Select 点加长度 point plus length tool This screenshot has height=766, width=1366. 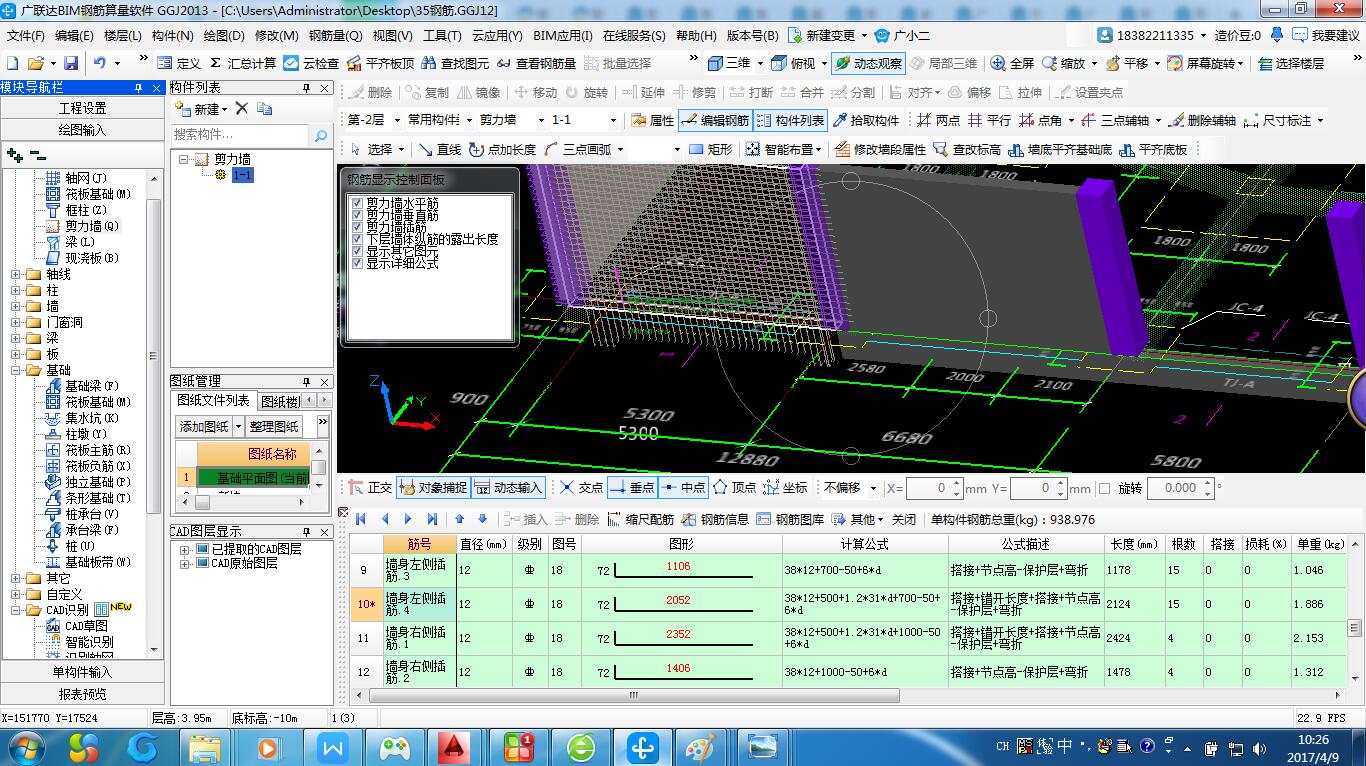(x=503, y=149)
